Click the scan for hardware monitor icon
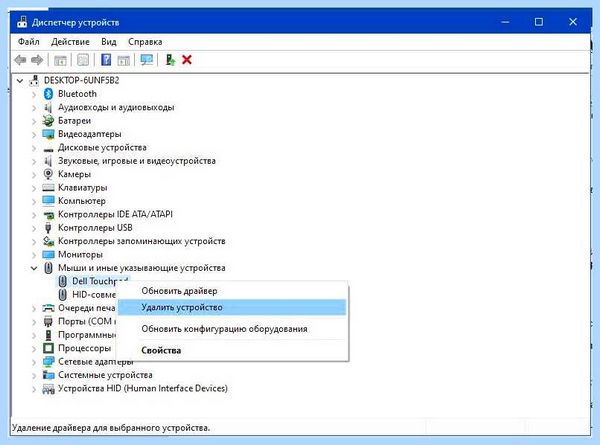This screenshot has width=600, height=445. click(147, 60)
